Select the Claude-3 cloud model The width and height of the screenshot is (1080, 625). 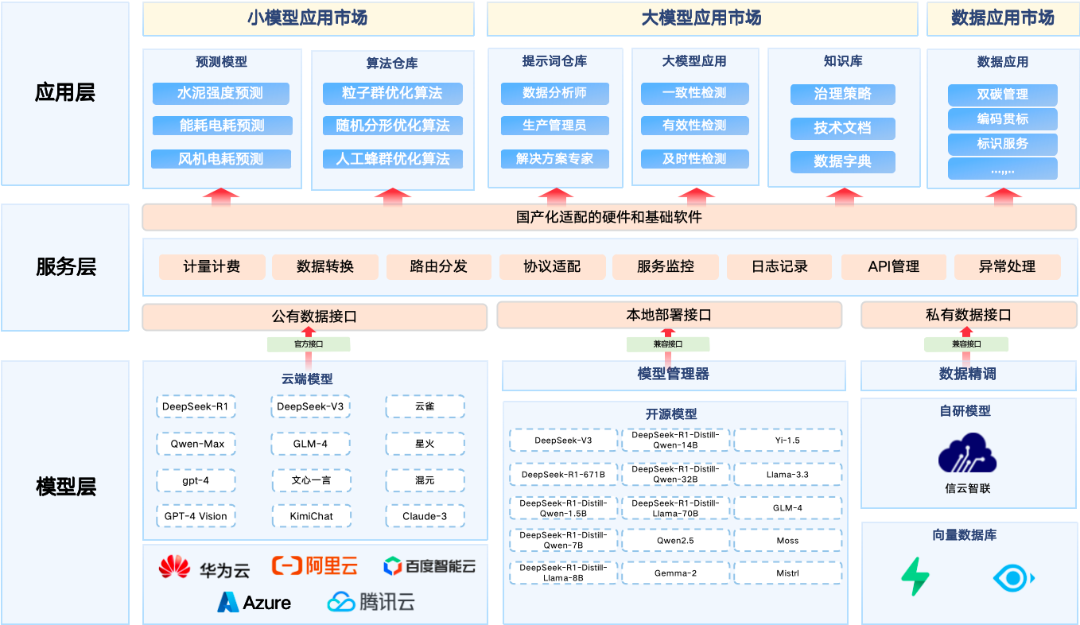click(425, 516)
